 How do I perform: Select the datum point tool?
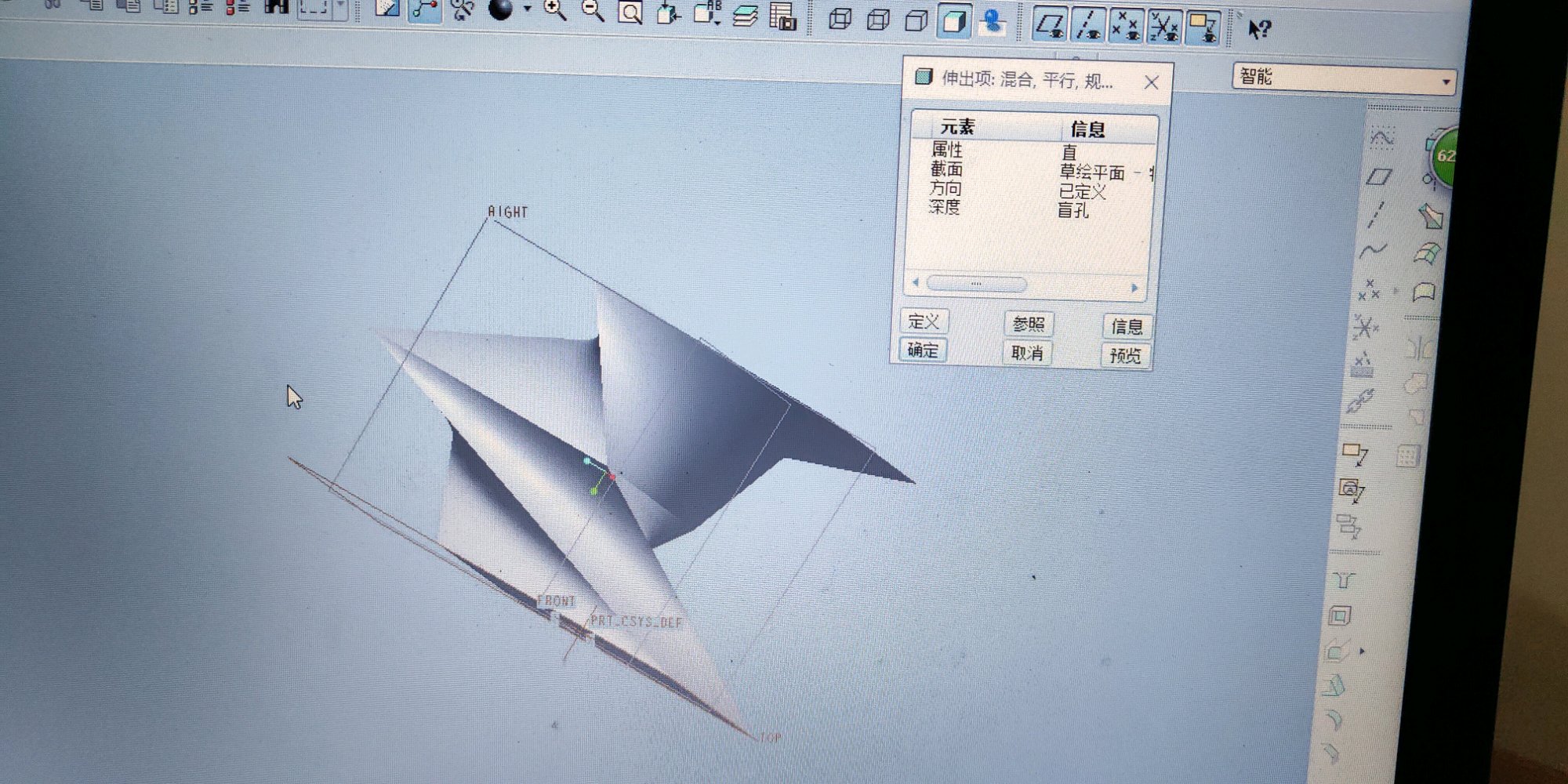(1369, 289)
